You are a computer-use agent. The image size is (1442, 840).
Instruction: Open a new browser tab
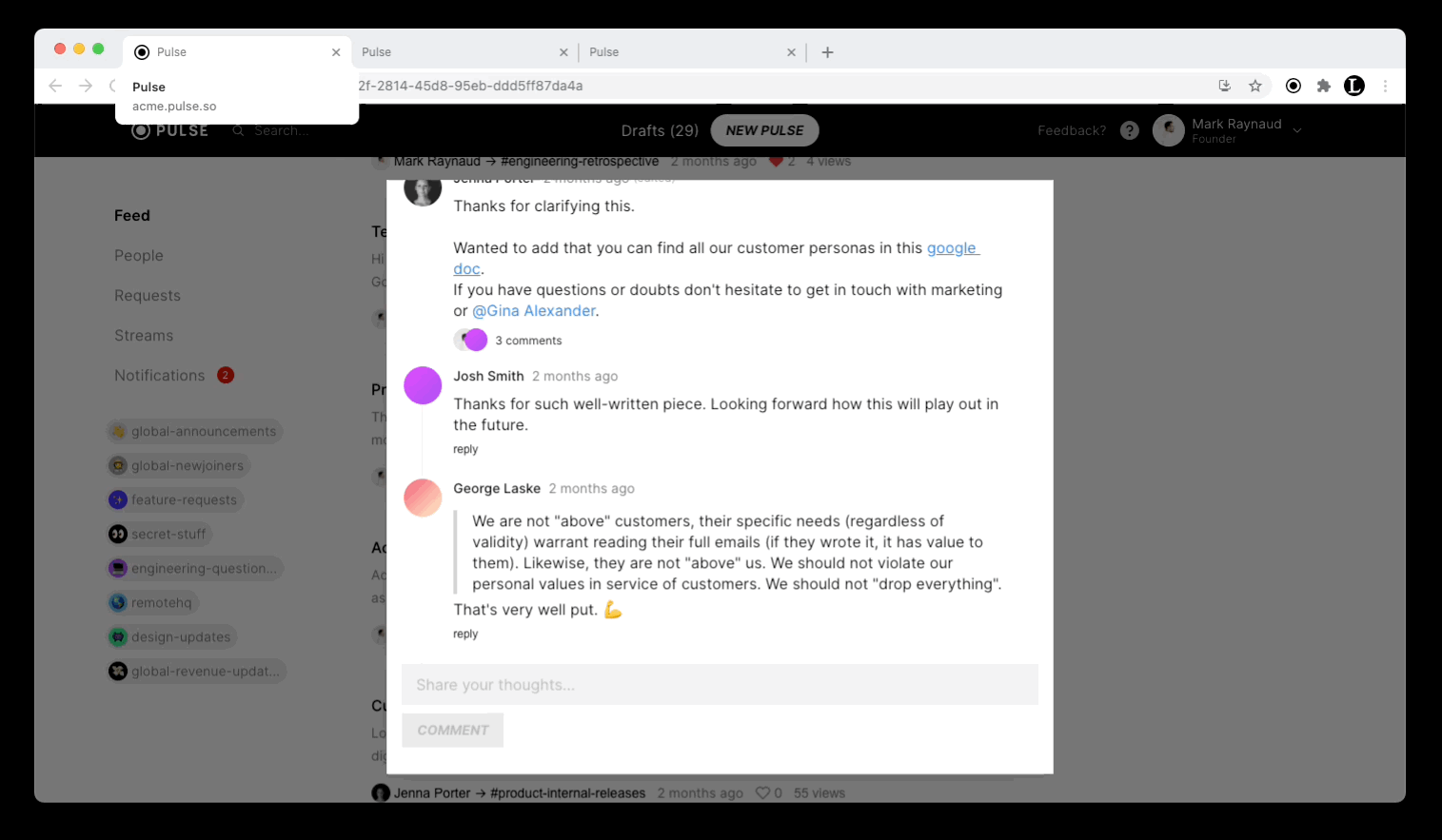click(x=827, y=52)
